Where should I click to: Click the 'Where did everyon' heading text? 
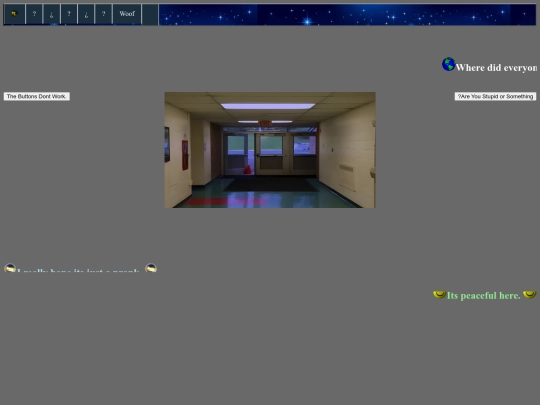(496, 68)
